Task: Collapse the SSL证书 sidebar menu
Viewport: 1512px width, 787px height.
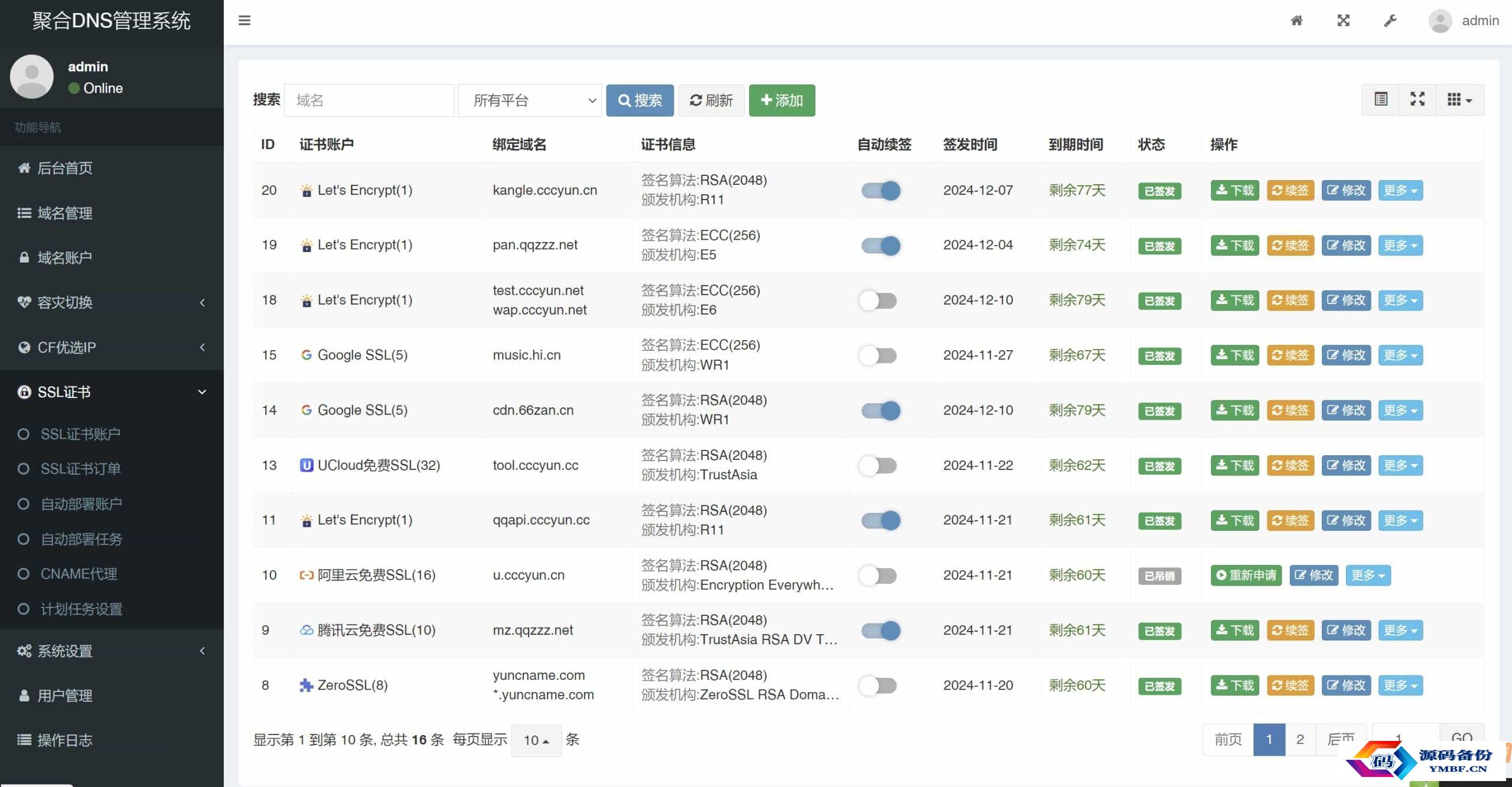Action: click(112, 392)
